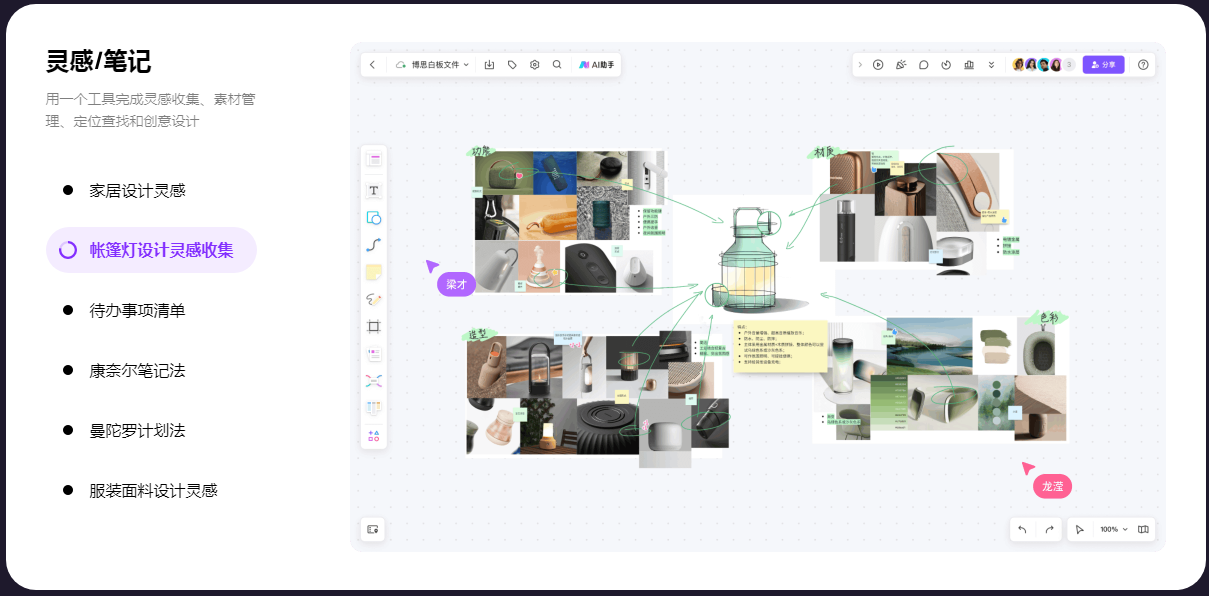Select the Sticky Note tool
The width and height of the screenshot is (1209, 596).
374,272
